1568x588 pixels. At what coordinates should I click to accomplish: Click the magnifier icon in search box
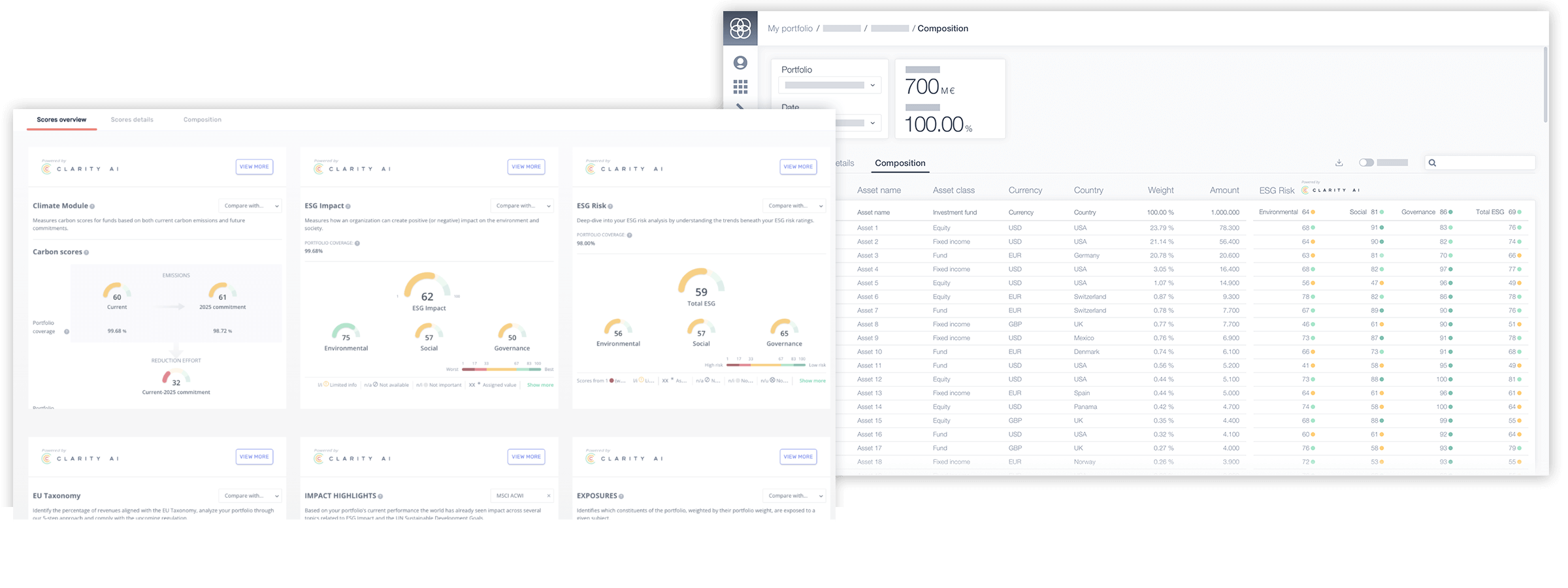pos(1433,163)
